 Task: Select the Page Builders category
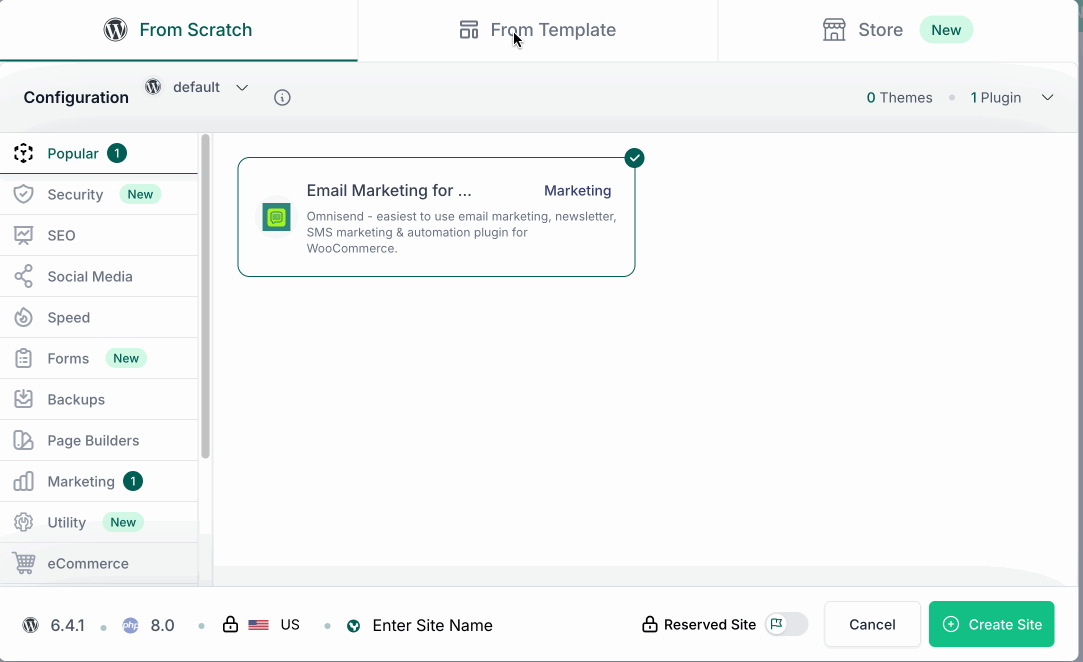point(93,441)
